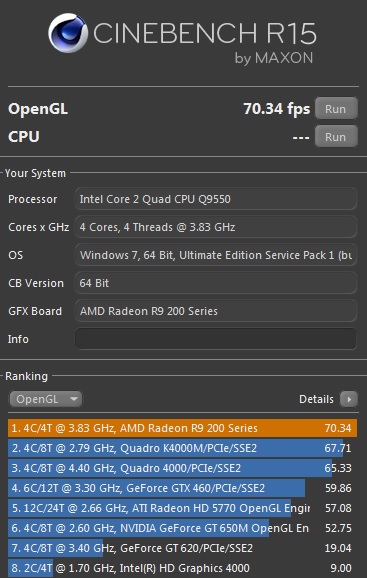Select the GeForce GTX 460 ranking entry
Screen dimensions: 367x578
pyautogui.click(x=182, y=488)
